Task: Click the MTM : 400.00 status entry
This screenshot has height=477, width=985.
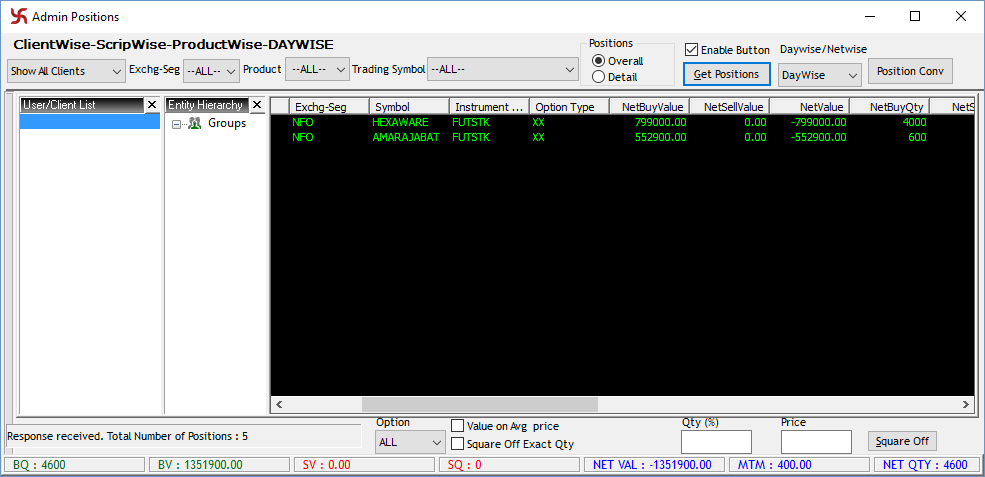Action: [799, 465]
